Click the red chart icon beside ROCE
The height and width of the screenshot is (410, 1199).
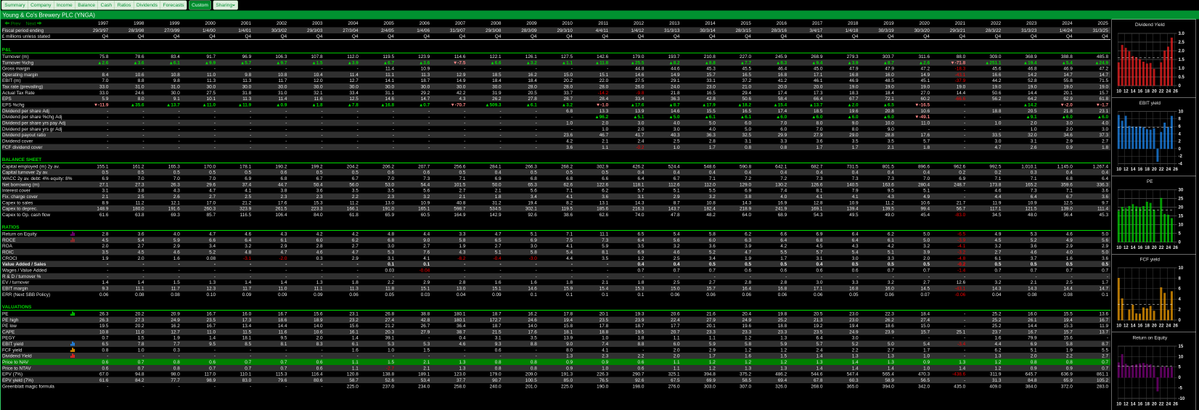coord(72,239)
